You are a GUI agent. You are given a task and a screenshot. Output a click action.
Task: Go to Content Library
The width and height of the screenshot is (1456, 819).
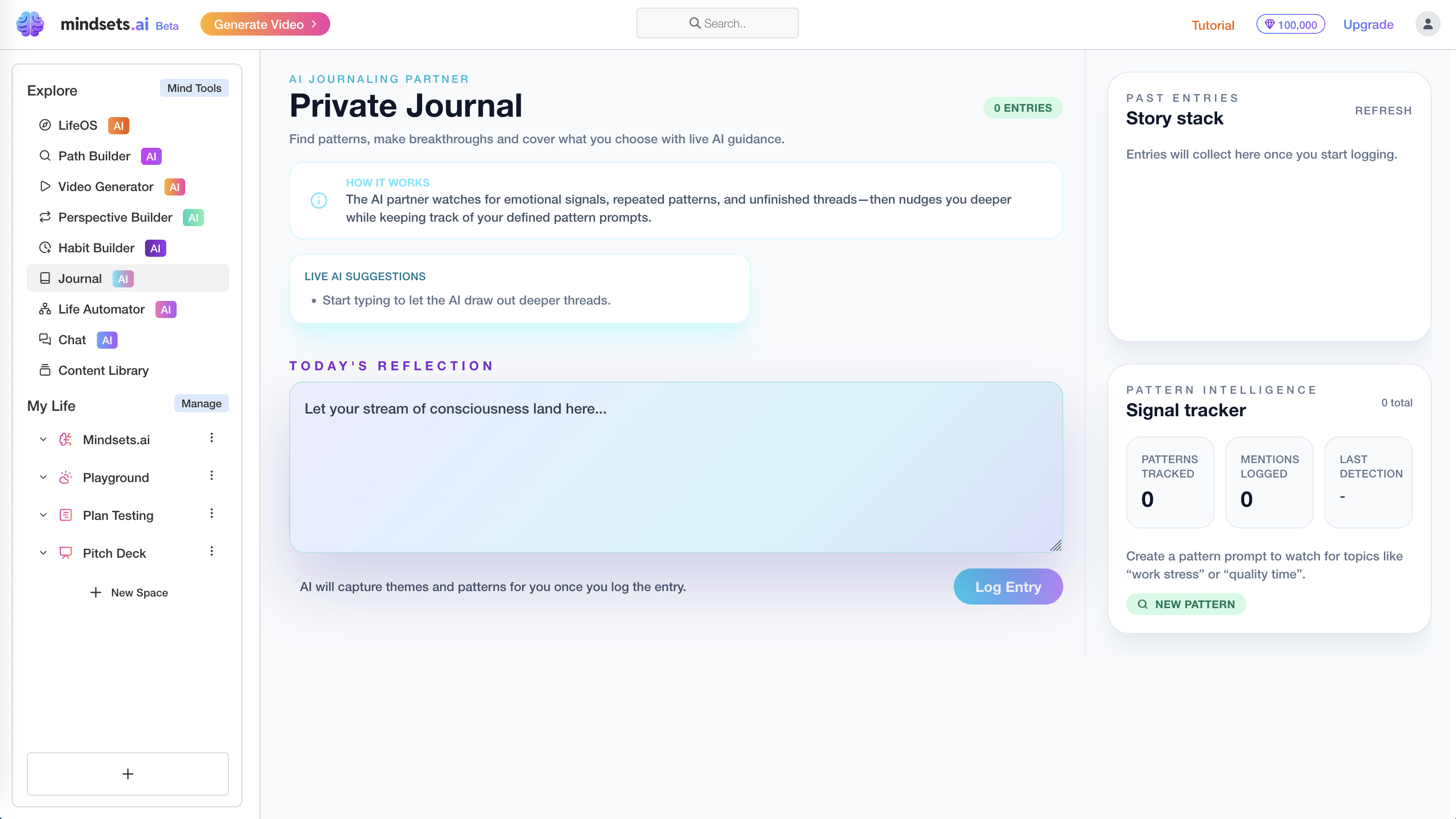pyautogui.click(x=104, y=371)
